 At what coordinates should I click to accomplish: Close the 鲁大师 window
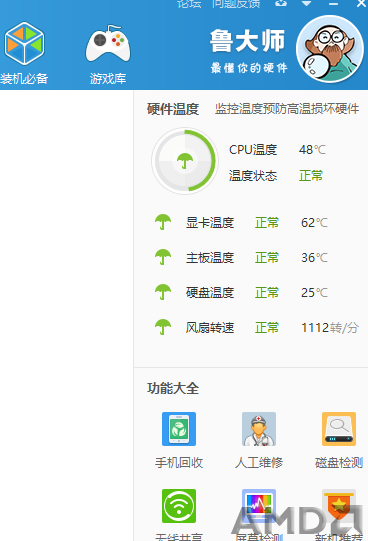pos(361,3)
